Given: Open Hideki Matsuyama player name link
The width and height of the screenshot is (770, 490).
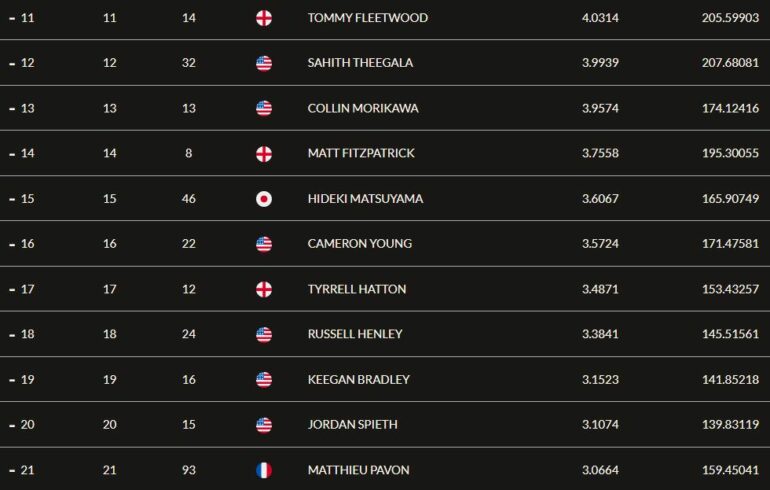Looking at the screenshot, I should click(x=365, y=198).
